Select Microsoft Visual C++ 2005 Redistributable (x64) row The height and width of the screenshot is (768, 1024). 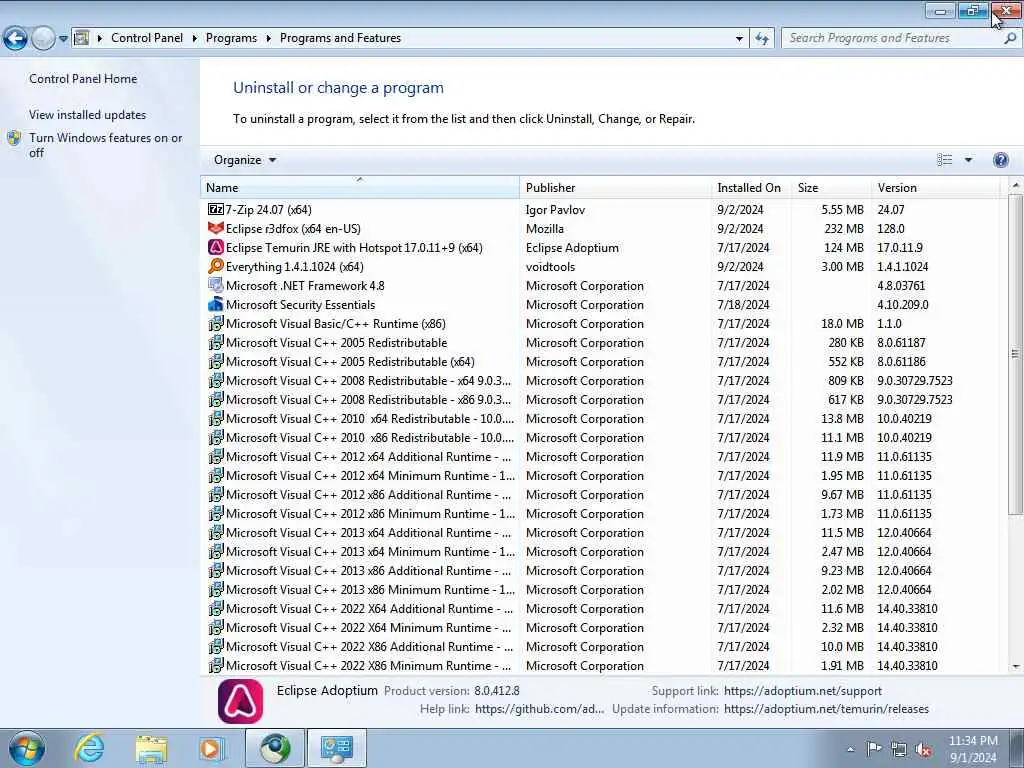click(600, 362)
